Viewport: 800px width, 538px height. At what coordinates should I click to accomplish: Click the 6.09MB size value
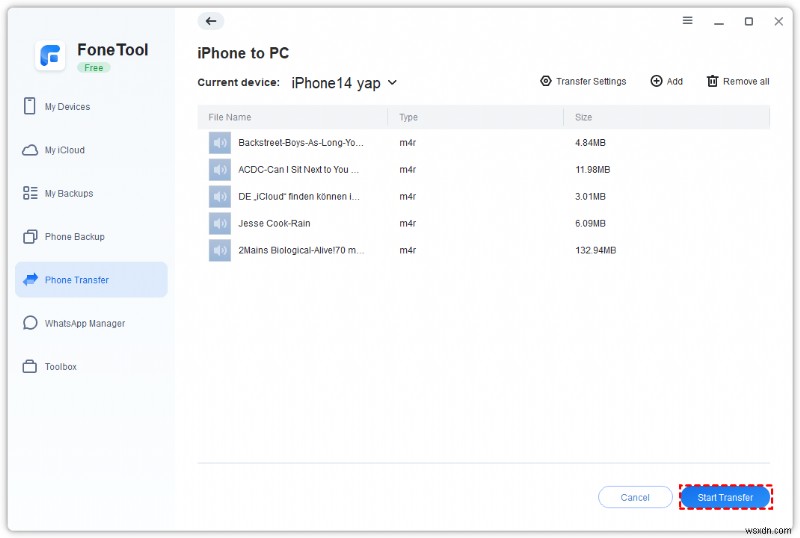click(x=590, y=224)
